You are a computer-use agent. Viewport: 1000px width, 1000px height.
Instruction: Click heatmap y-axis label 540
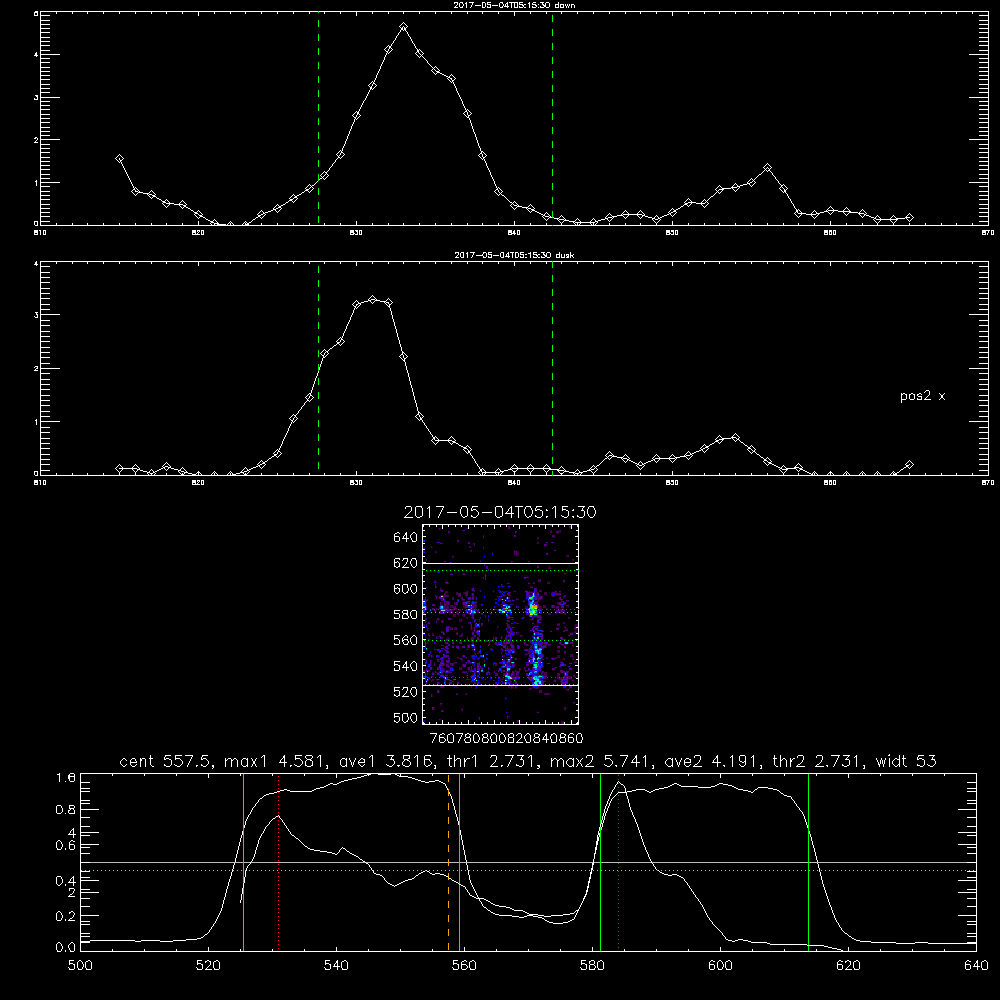pos(406,666)
